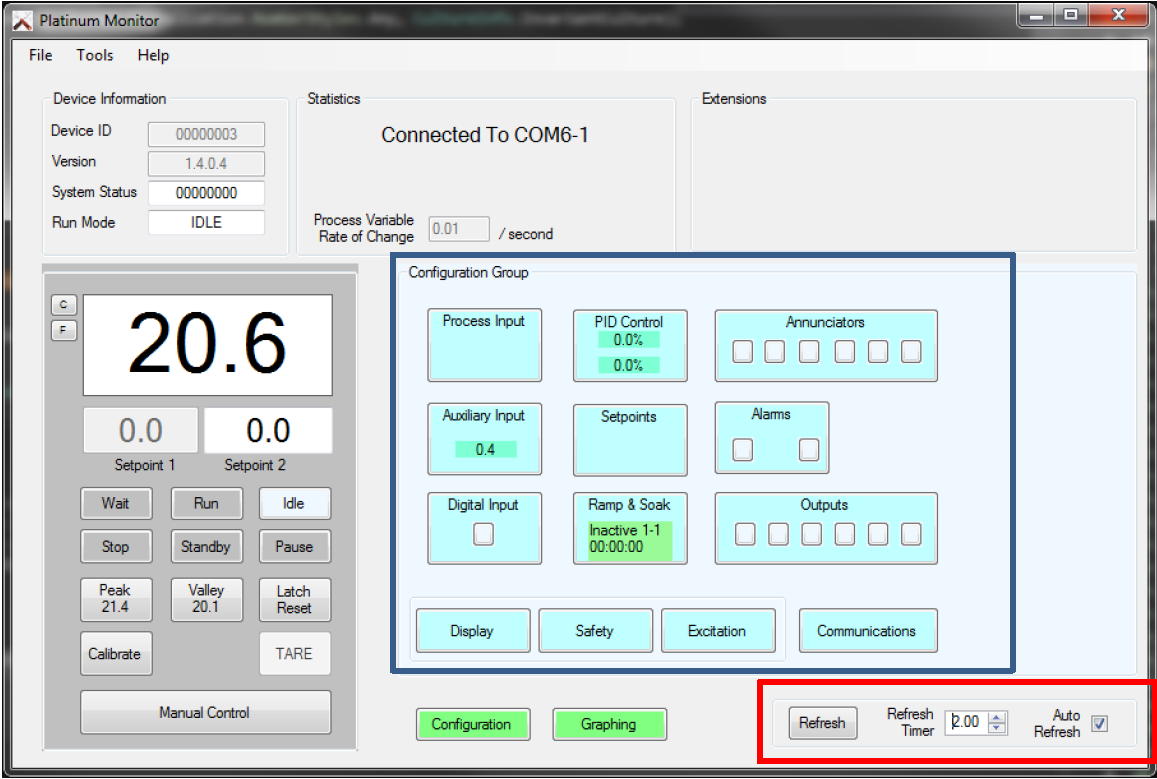Open the Setpoints configuration tile
The width and height of the screenshot is (1157, 779).
629,438
